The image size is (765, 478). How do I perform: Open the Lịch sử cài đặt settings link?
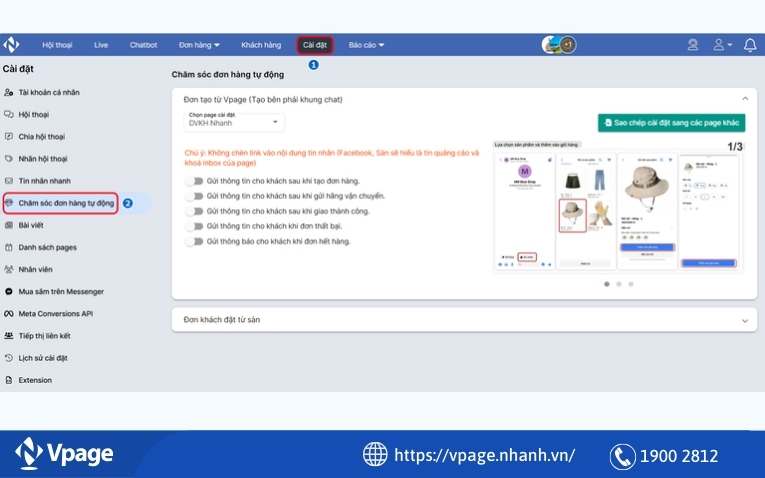(x=43, y=358)
